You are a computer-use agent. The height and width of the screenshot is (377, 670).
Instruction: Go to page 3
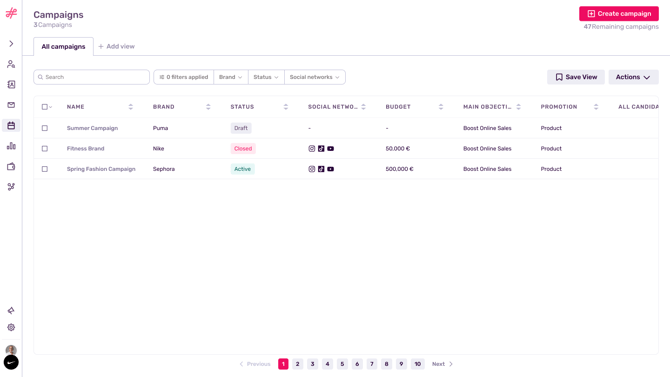312,364
